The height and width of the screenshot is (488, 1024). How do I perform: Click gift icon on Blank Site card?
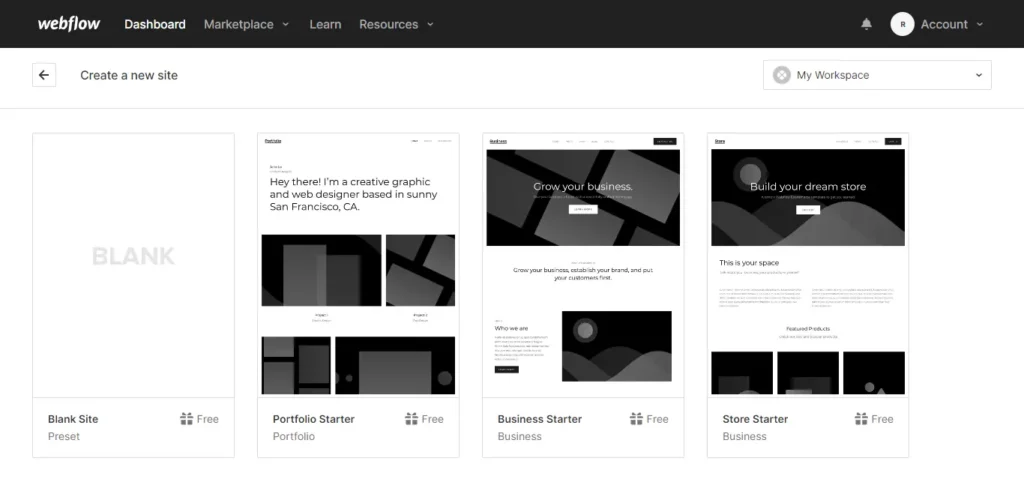[x=187, y=419]
